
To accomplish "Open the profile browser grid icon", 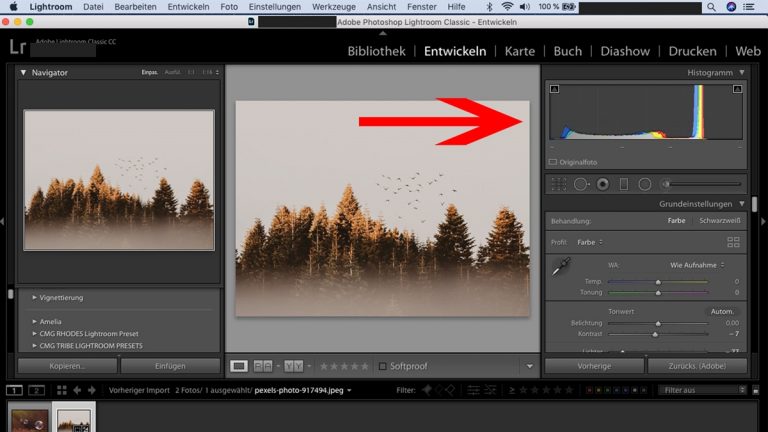I will tap(733, 242).
